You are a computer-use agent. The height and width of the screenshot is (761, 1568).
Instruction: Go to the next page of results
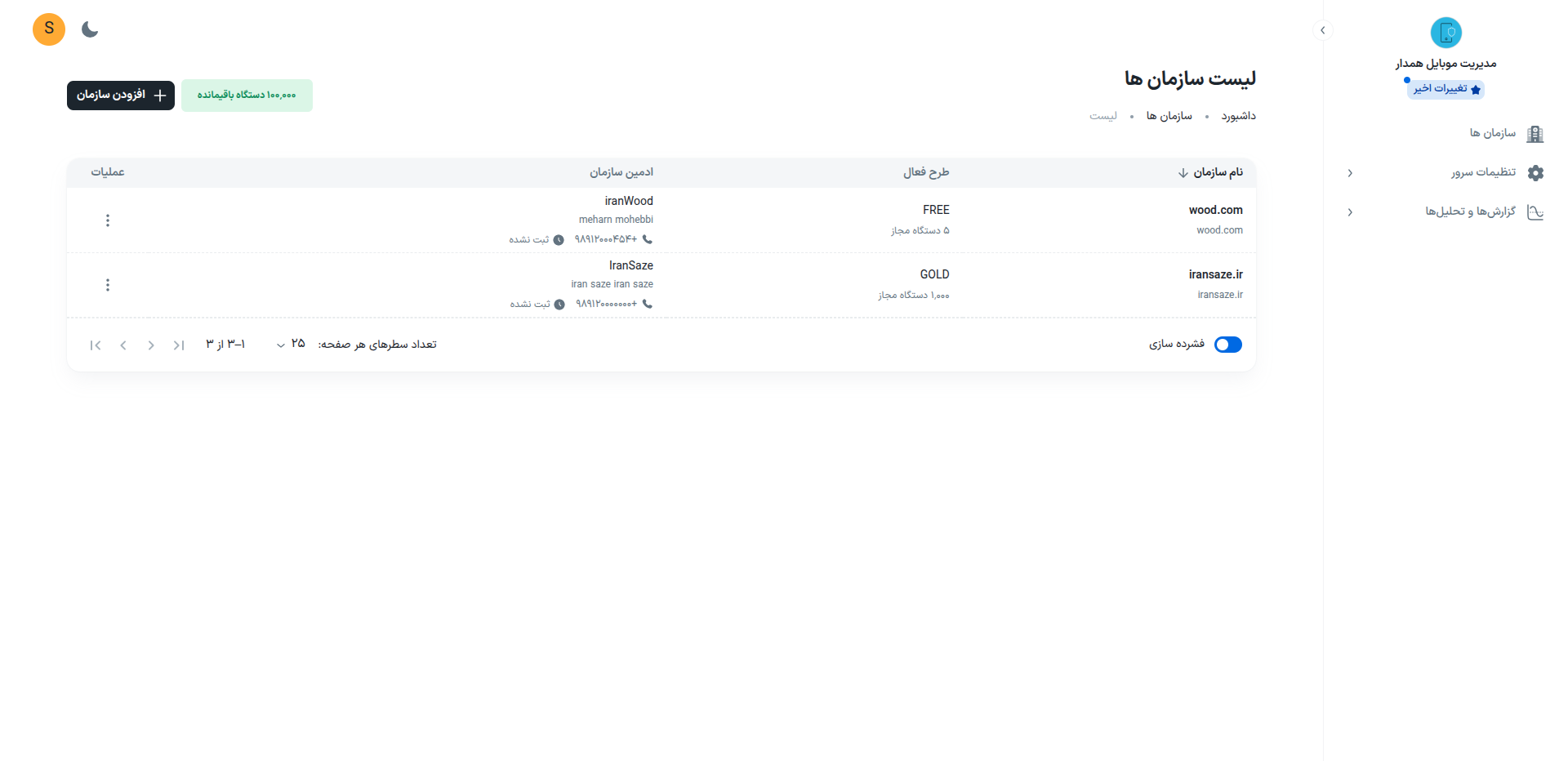click(123, 345)
